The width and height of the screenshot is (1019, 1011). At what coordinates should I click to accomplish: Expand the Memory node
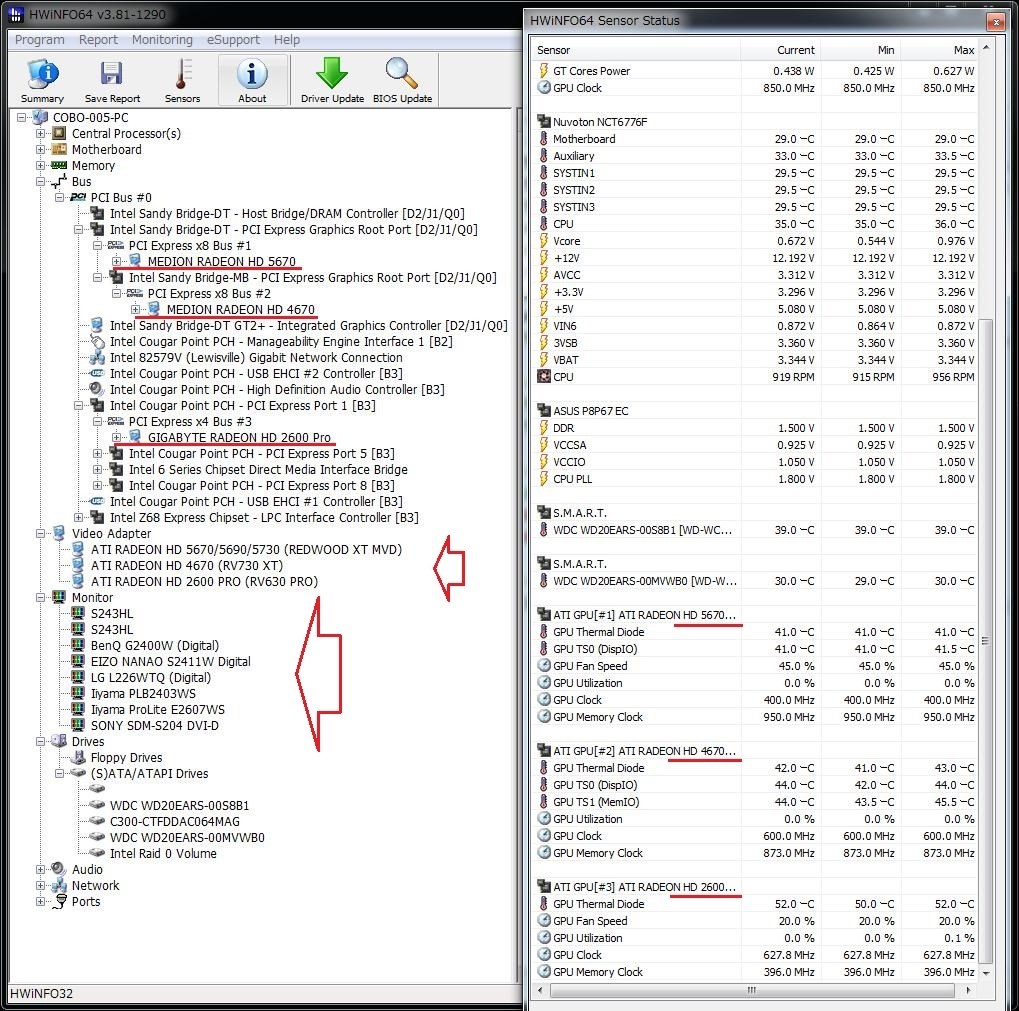pos(40,166)
